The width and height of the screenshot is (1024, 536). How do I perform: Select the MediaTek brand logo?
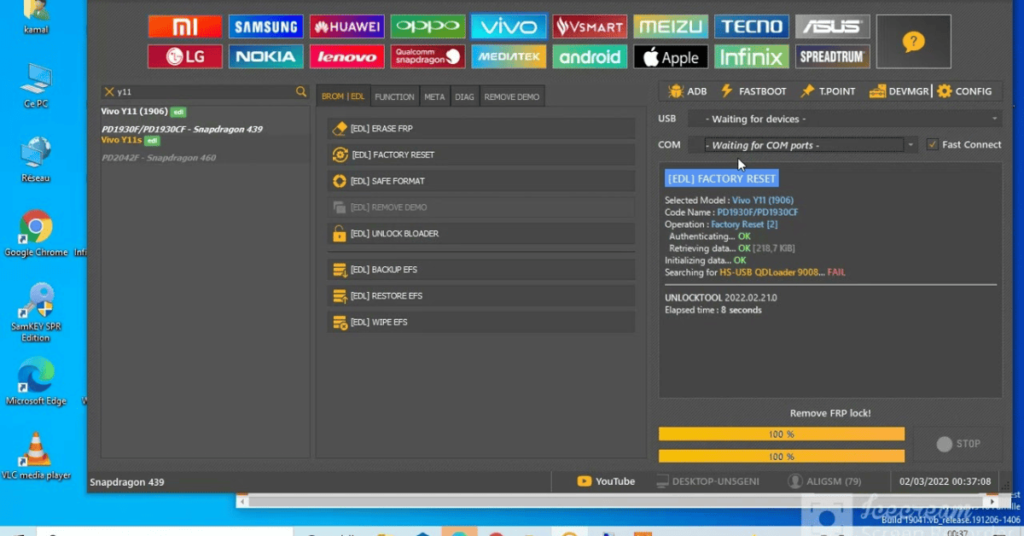click(509, 57)
